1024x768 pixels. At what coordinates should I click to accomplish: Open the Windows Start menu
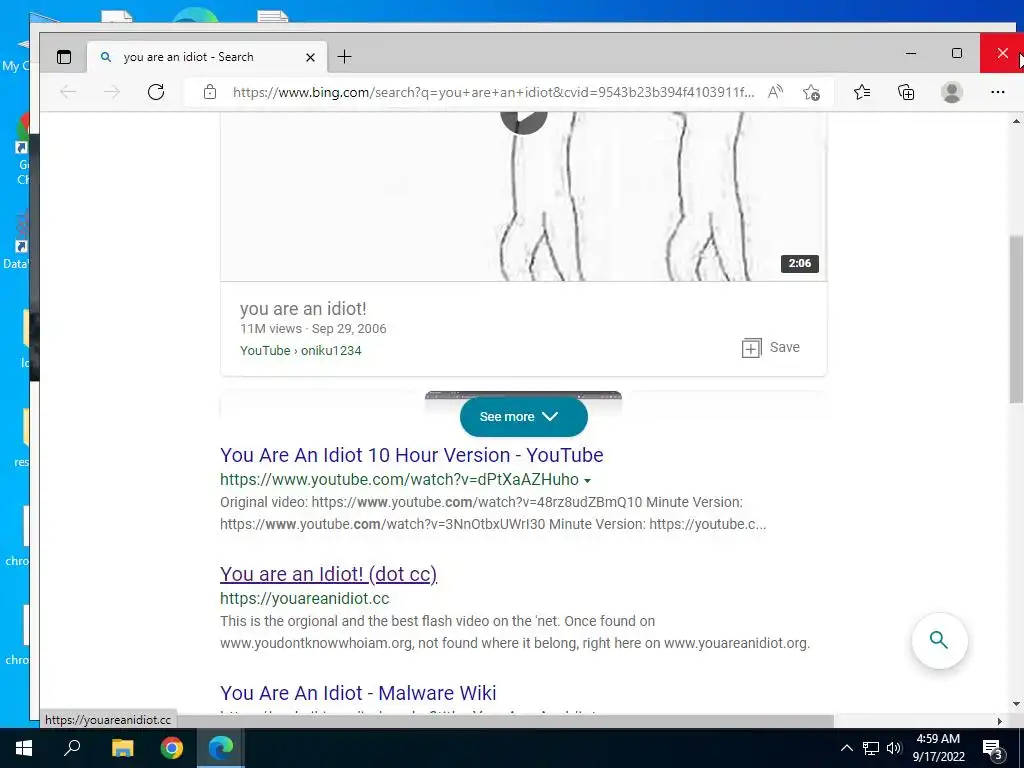(x=24, y=748)
